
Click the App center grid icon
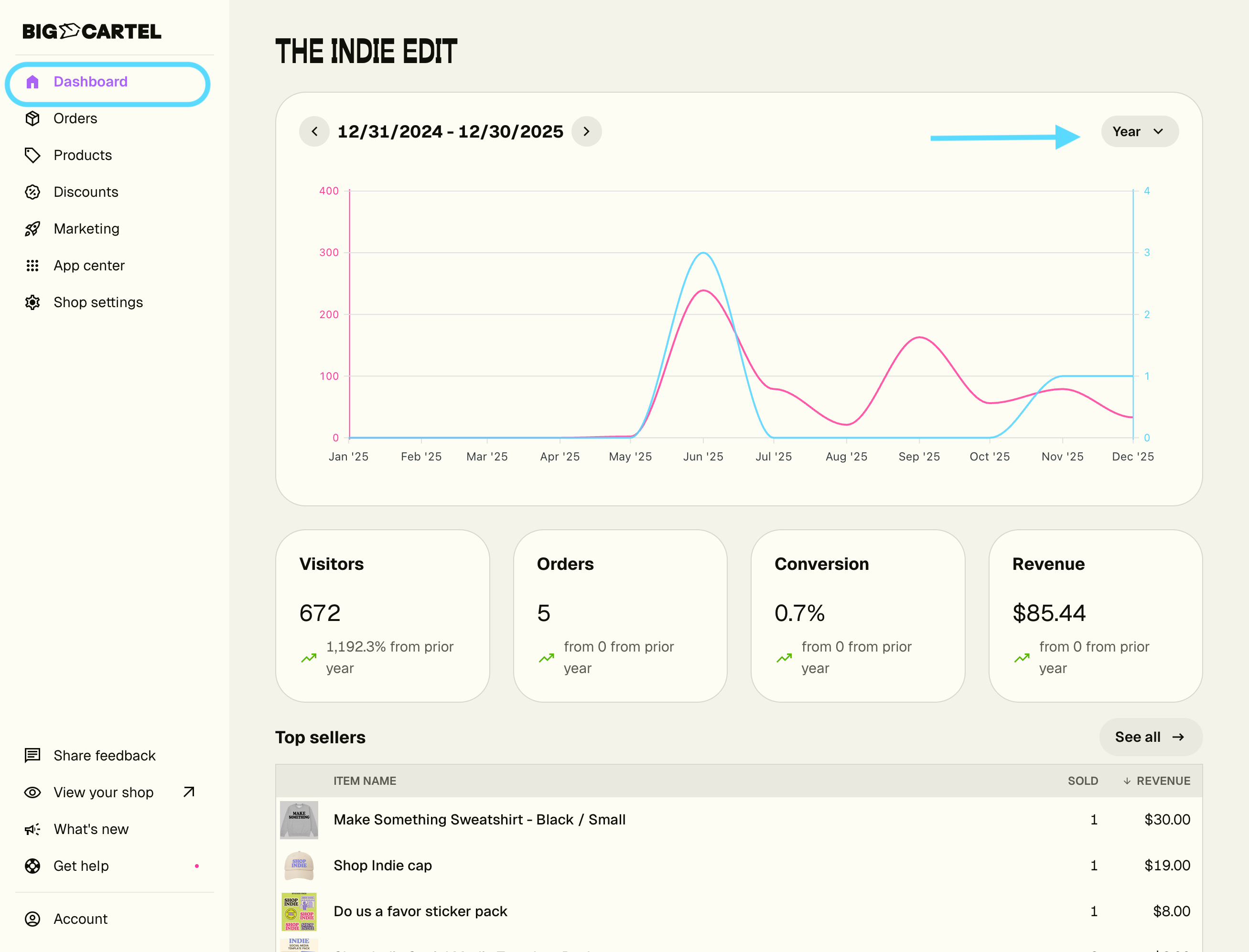point(32,266)
